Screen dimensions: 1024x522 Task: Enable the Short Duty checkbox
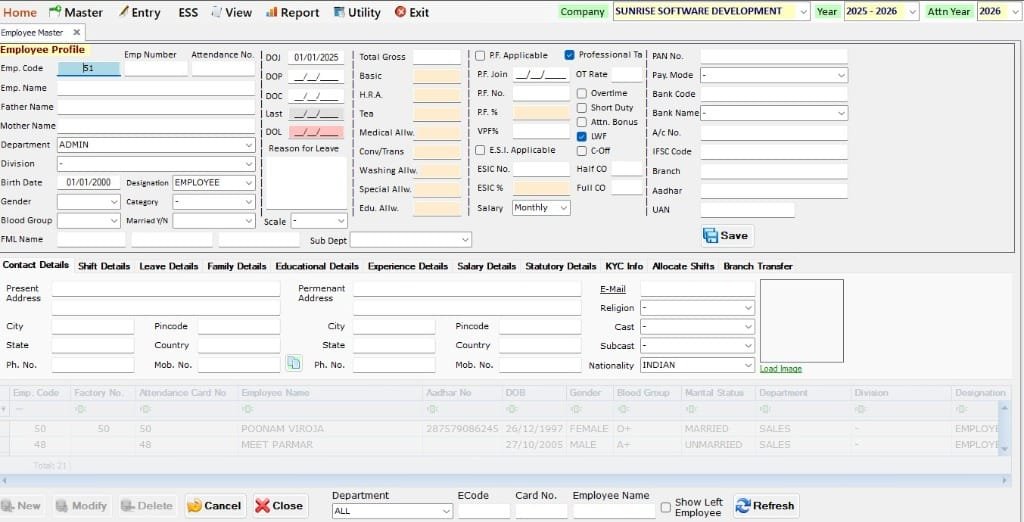pos(582,108)
